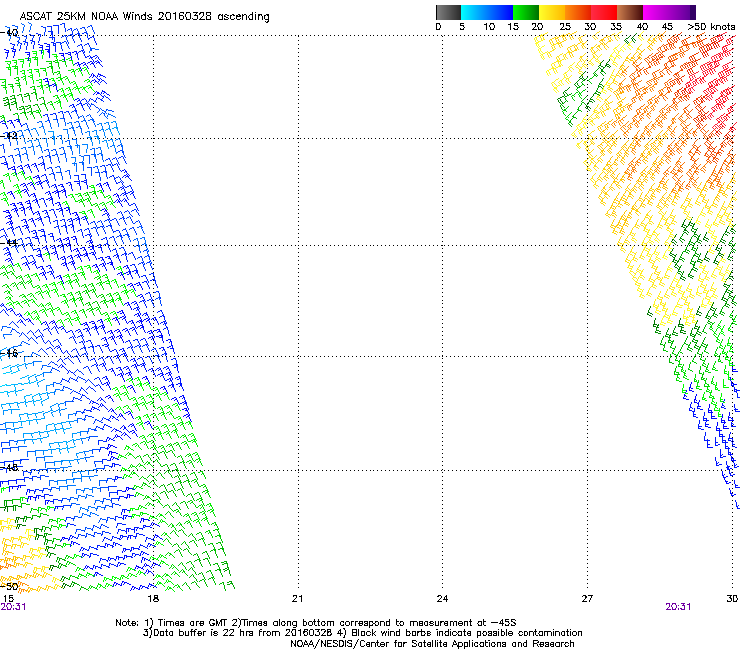740x650 pixels.
Task: Click the magenta-purple 40-50 knots colorbar segment
Action: 669,12
